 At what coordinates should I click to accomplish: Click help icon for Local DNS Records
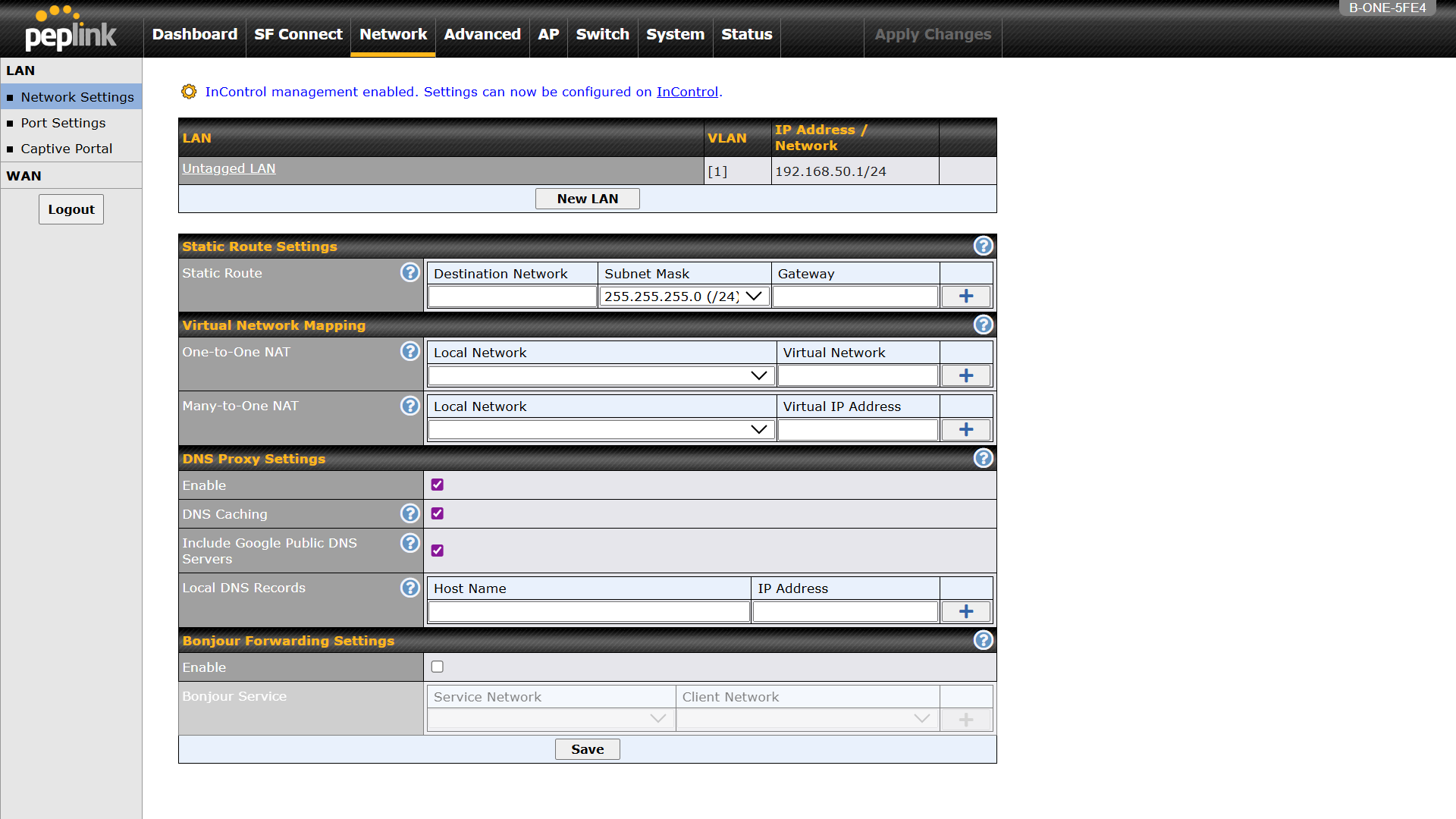point(409,588)
